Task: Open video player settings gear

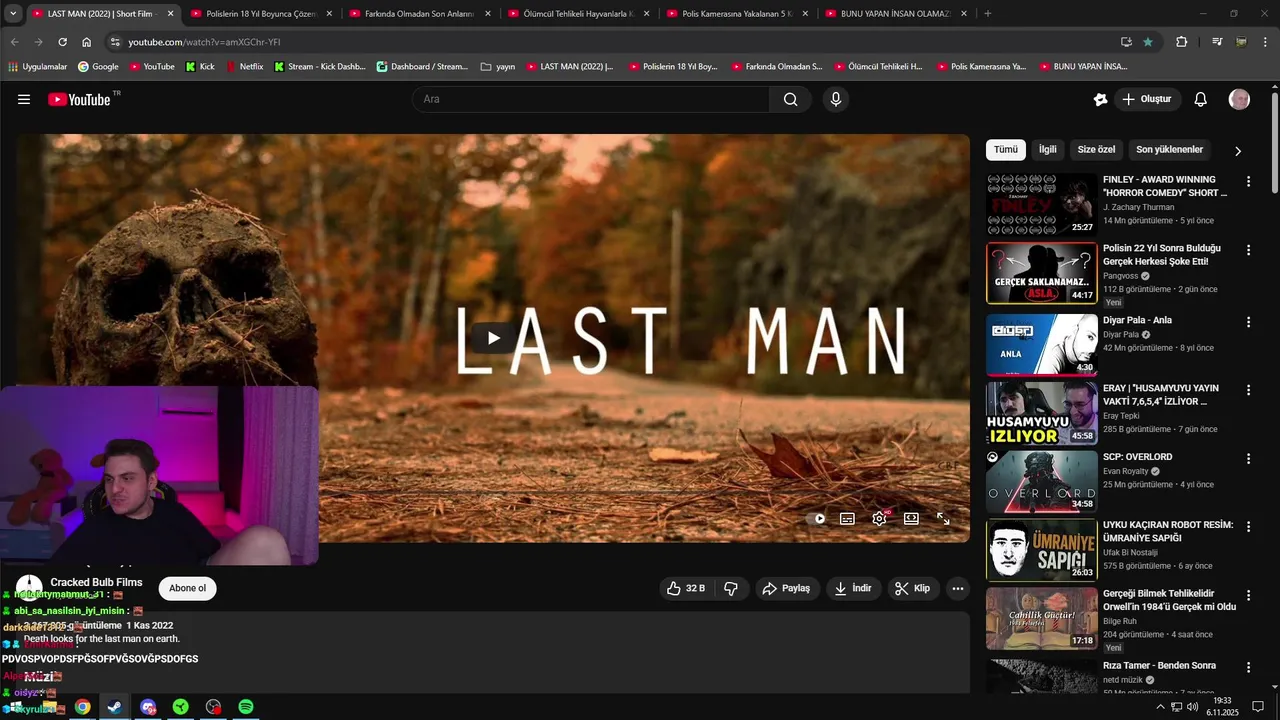Action: (x=879, y=519)
